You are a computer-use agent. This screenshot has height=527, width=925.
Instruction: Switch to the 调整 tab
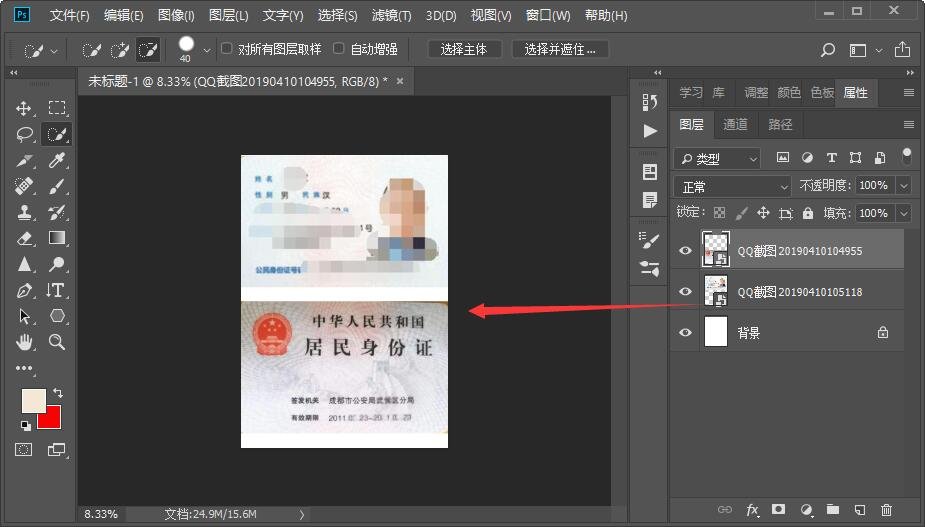coord(756,93)
